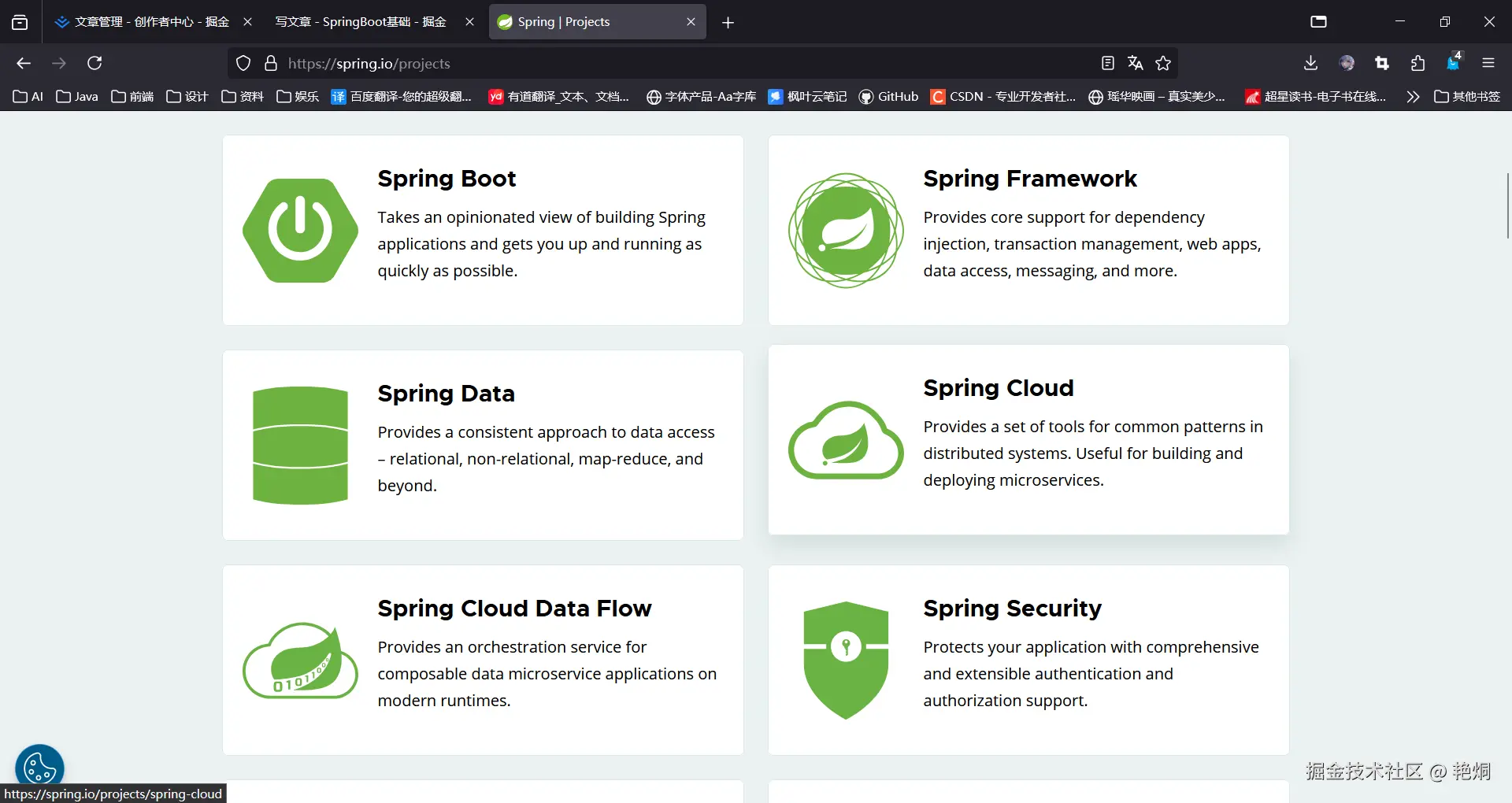Open the 有道翻译 bookmark
This screenshot has width=1512, height=803.
[559, 96]
